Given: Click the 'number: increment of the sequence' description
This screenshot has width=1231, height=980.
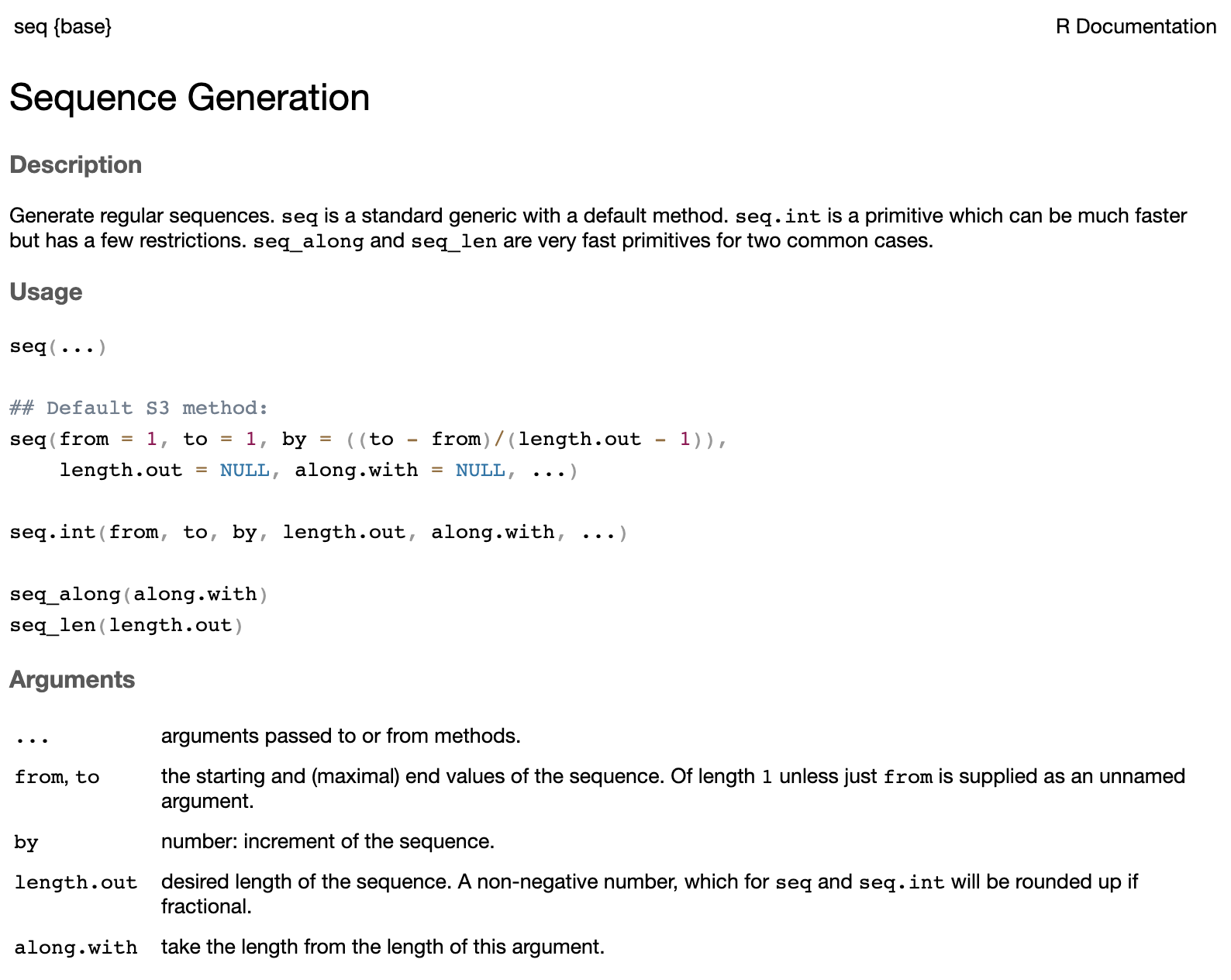Looking at the screenshot, I should [x=327, y=841].
